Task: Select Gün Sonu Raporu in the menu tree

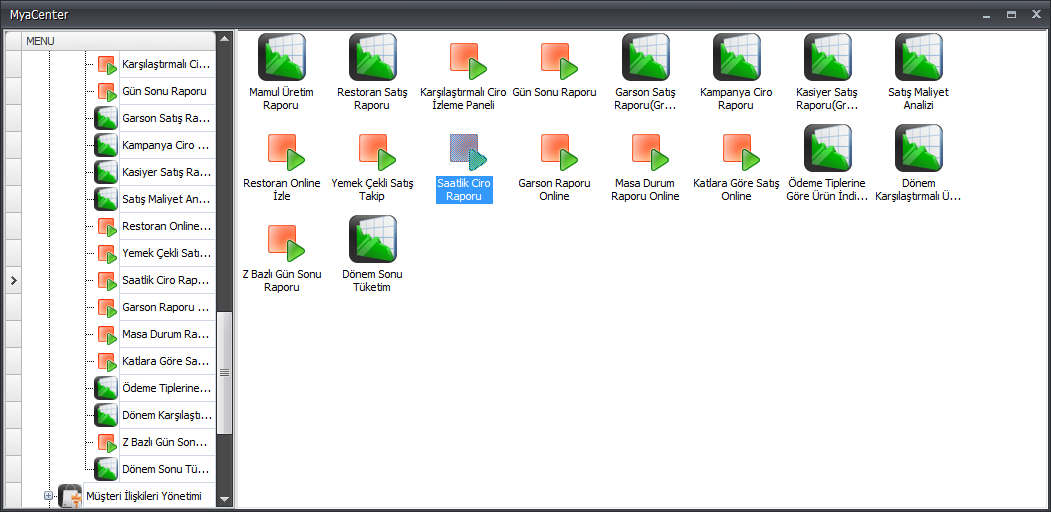Action: (x=164, y=91)
